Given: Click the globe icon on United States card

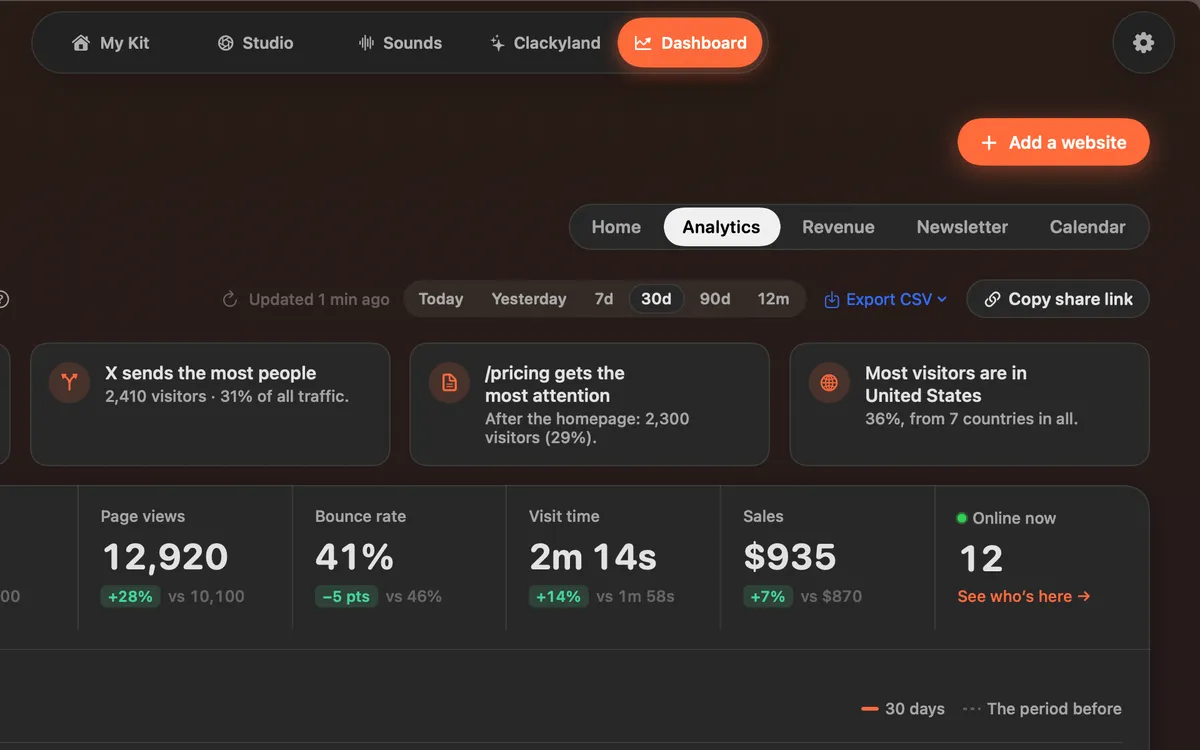Looking at the screenshot, I should (829, 382).
